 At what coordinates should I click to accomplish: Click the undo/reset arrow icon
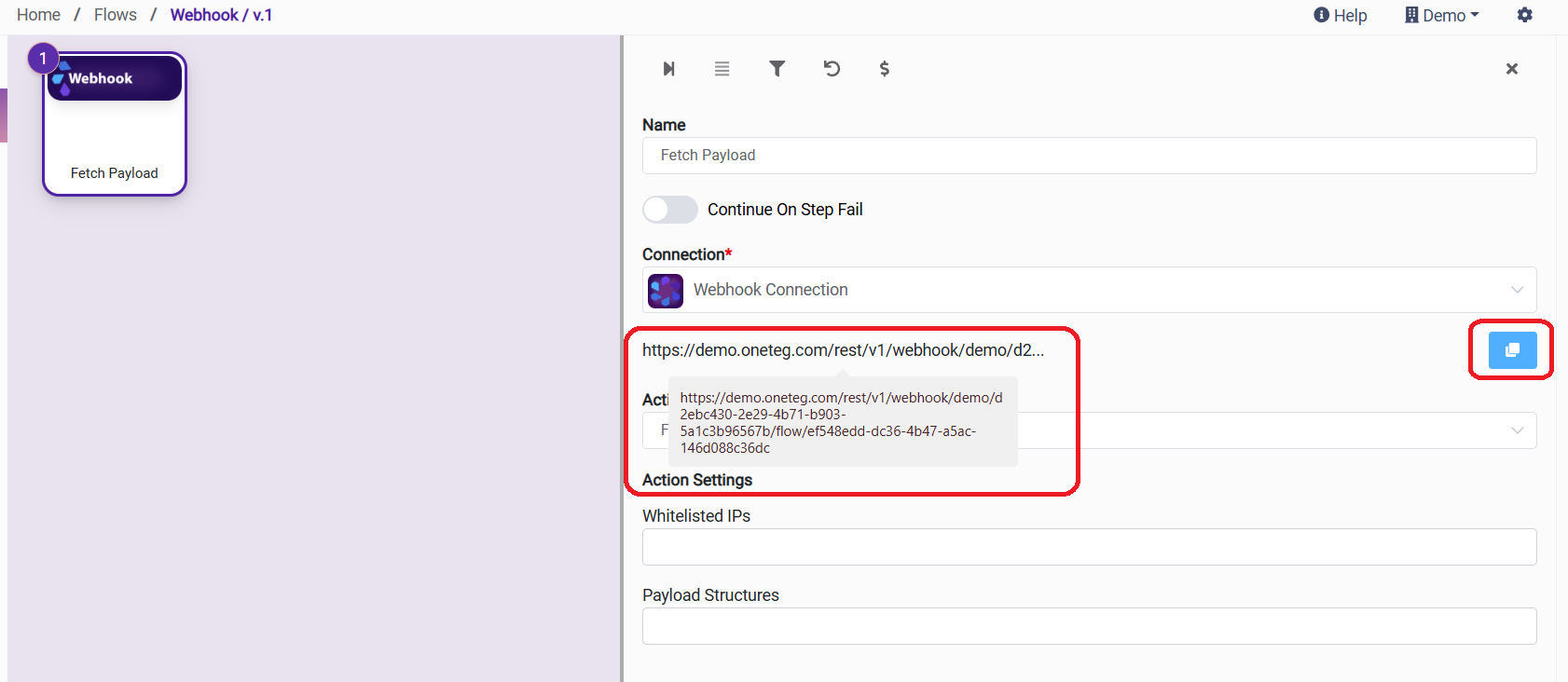832,69
